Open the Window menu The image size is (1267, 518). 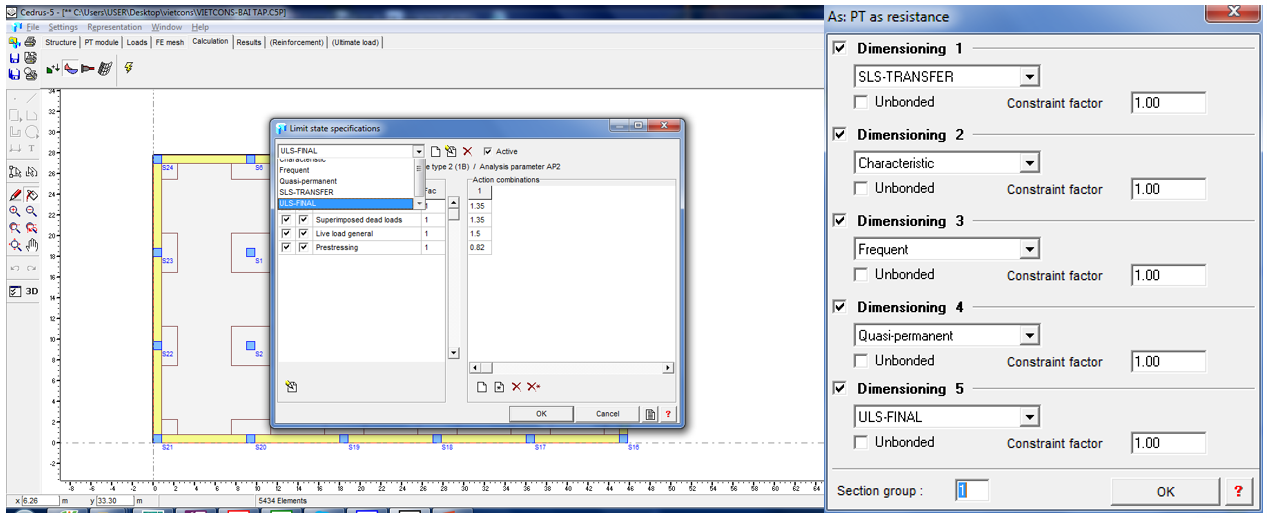(167, 27)
